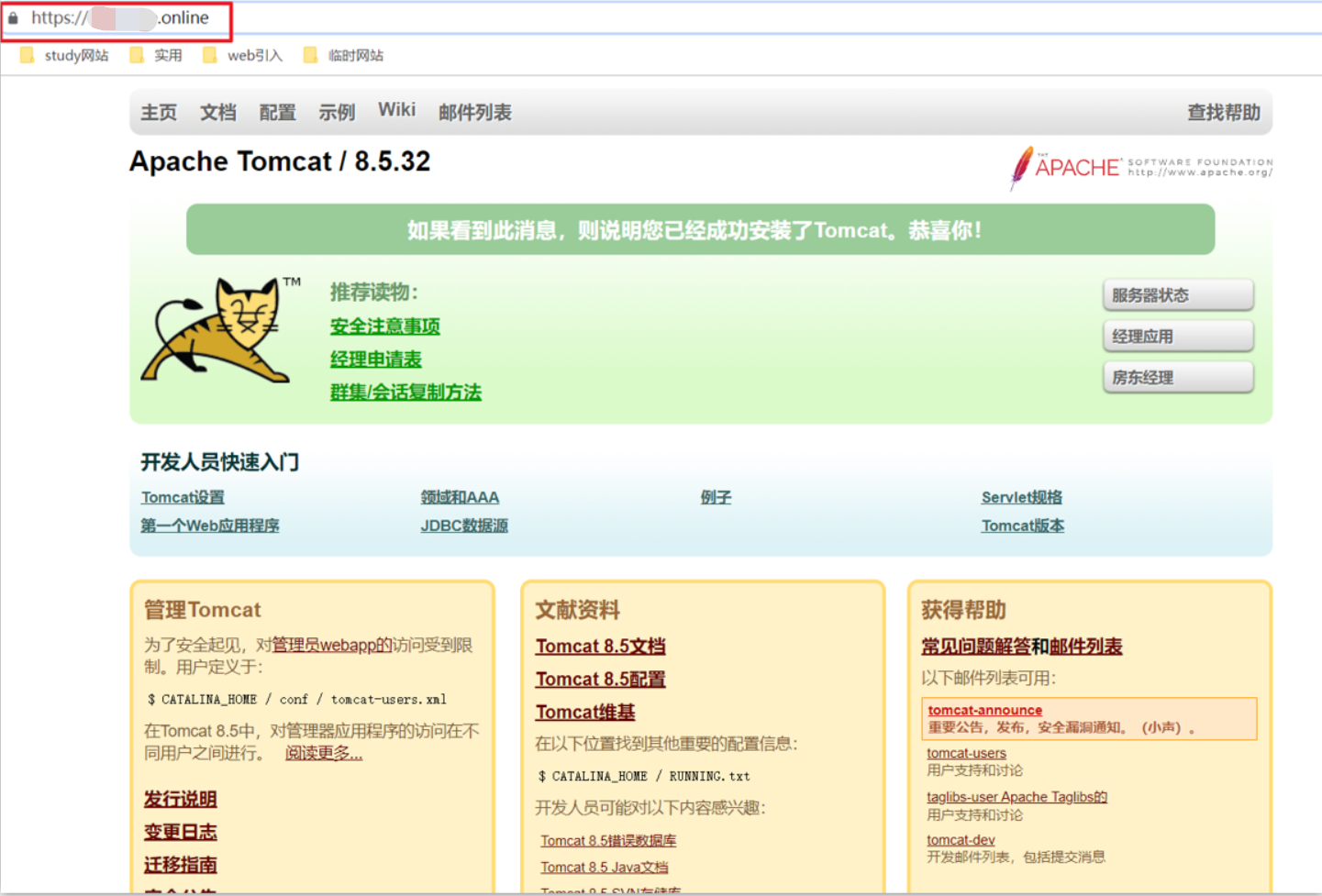The image size is (1322, 896).
Task: Open the Tomcat 8.5错误数据库 link
Action: tap(608, 840)
